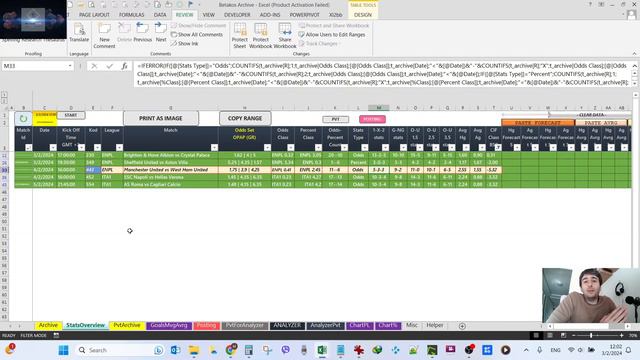Open the PAGE LAYOUT ribbon tab
Viewport: 640px width, 360px height.
pos(94,15)
